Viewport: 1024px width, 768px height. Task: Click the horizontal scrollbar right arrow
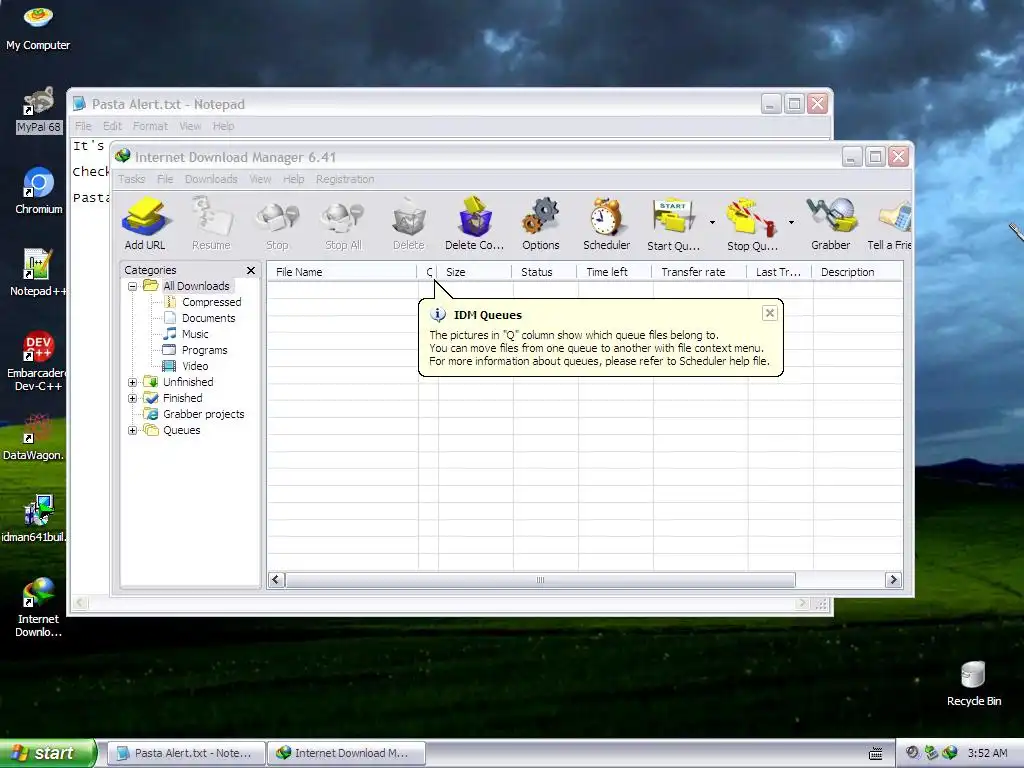click(893, 580)
